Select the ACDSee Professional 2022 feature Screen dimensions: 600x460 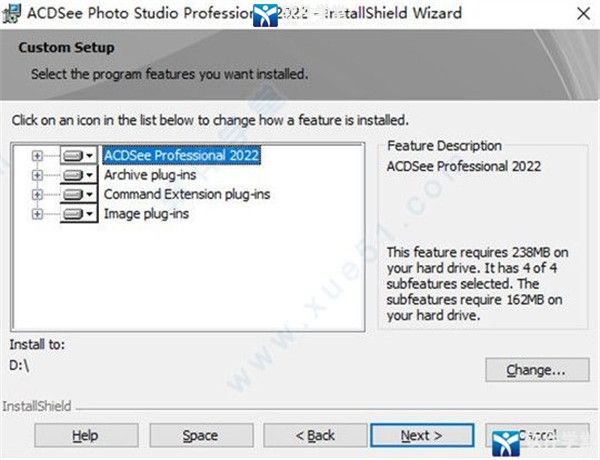[x=182, y=155]
